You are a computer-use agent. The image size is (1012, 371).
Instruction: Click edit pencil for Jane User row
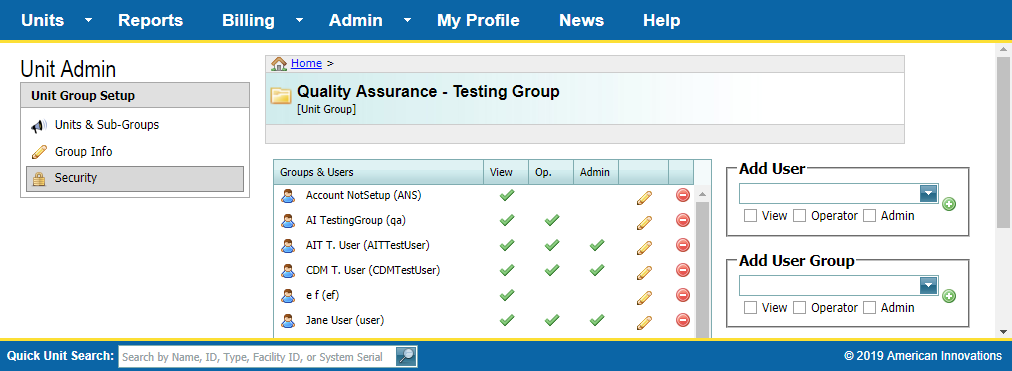click(643, 321)
